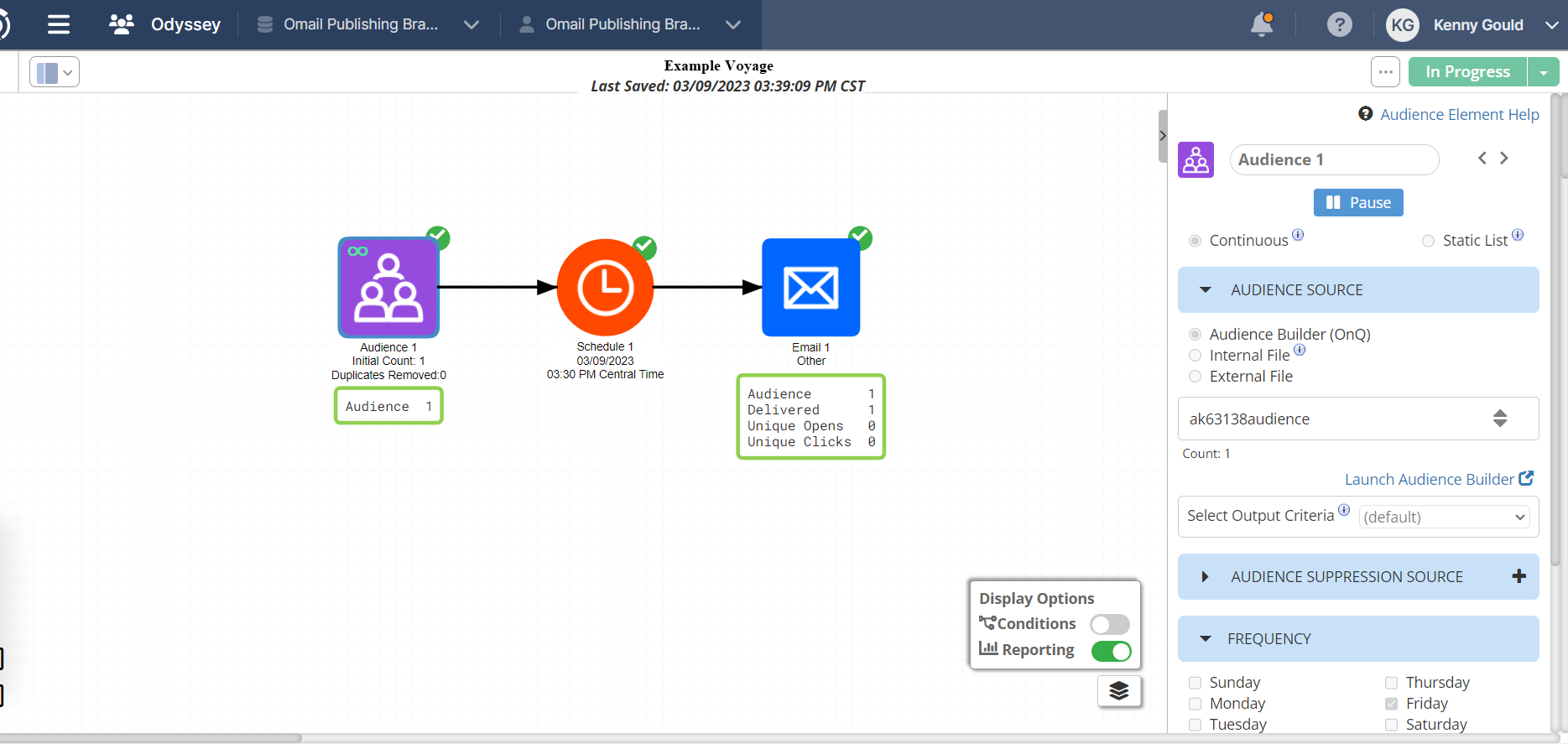Open the ellipsis more options button
The width and height of the screenshot is (1568, 744).
tap(1385, 72)
